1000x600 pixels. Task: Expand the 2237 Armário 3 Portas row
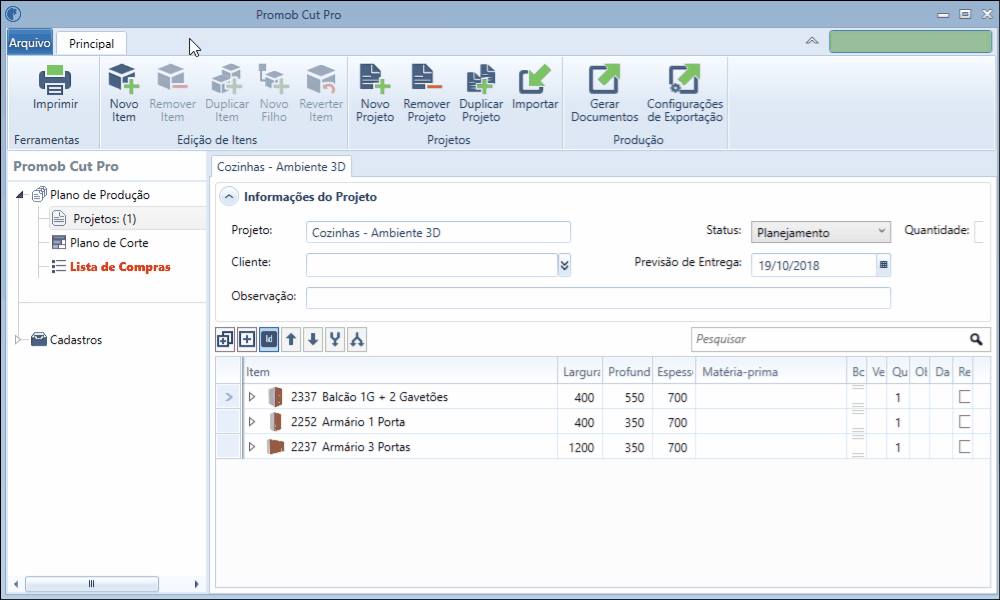(x=252, y=446)
